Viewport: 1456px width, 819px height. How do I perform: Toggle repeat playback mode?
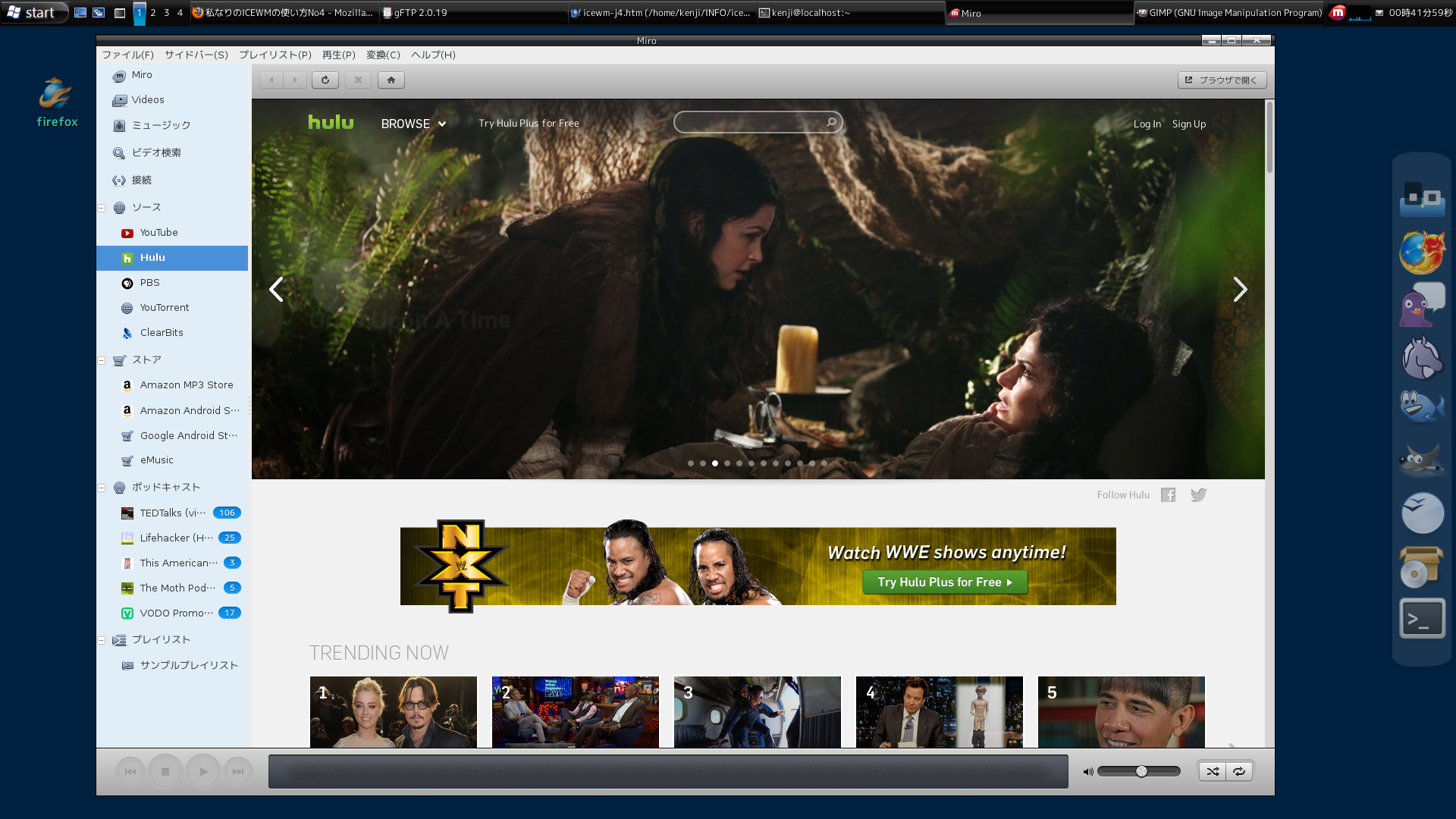[x=1239, y=771]
